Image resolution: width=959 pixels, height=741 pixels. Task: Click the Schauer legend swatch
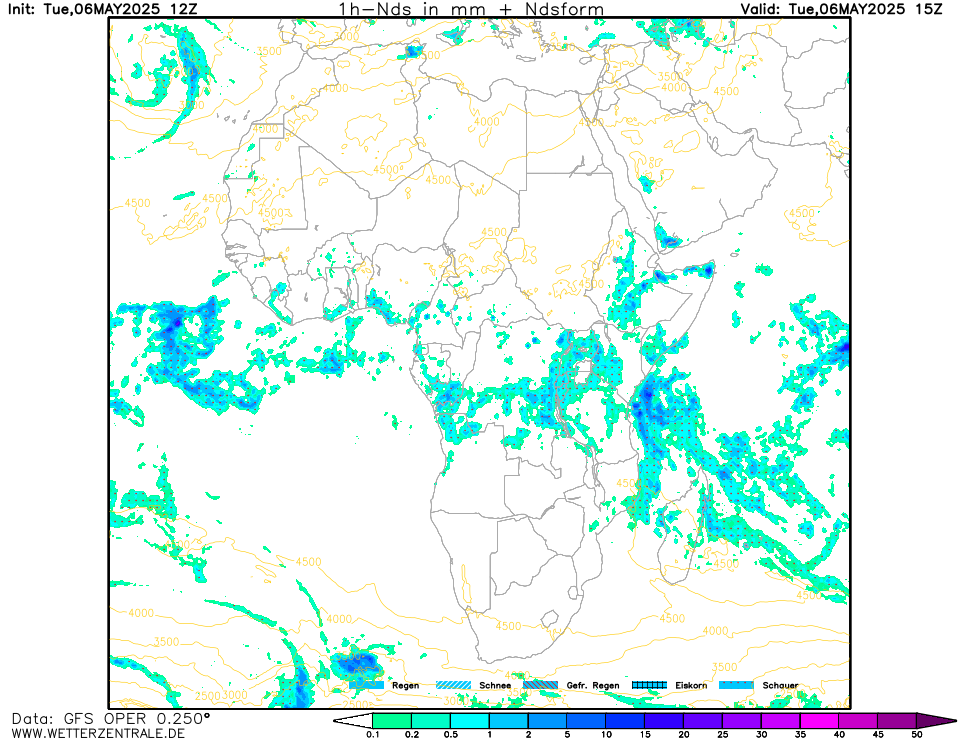pyautogui.click(x=736, y=685)
